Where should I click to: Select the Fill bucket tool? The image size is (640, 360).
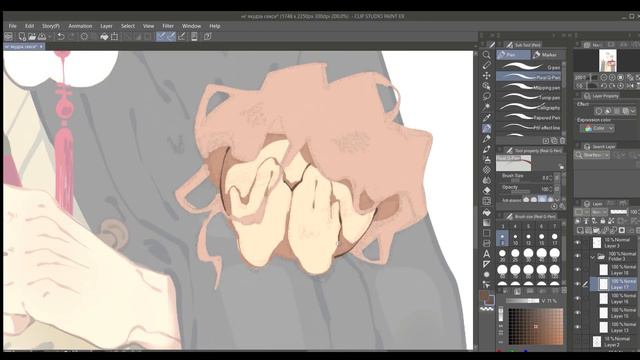(x=487, y=212)
